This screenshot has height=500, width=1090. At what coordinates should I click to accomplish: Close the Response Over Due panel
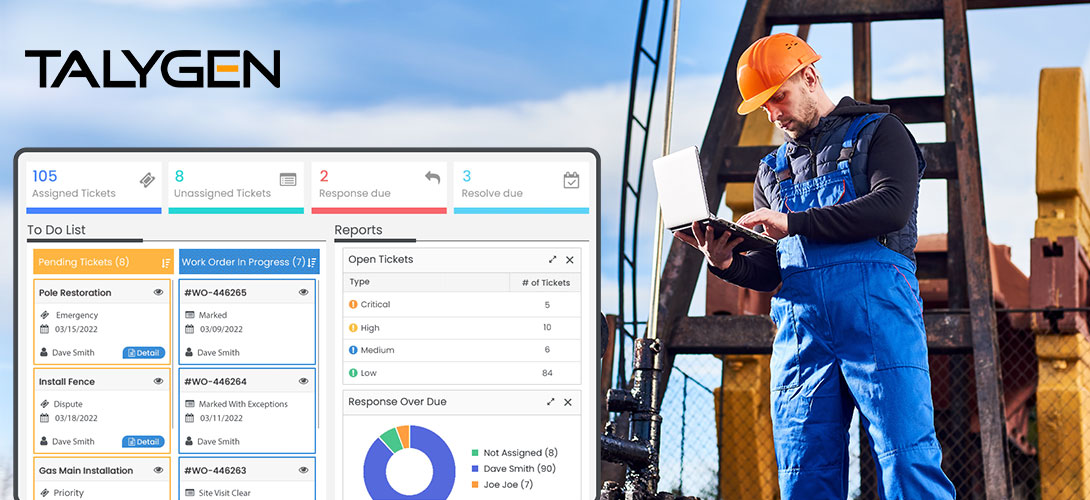coord(568,403)
